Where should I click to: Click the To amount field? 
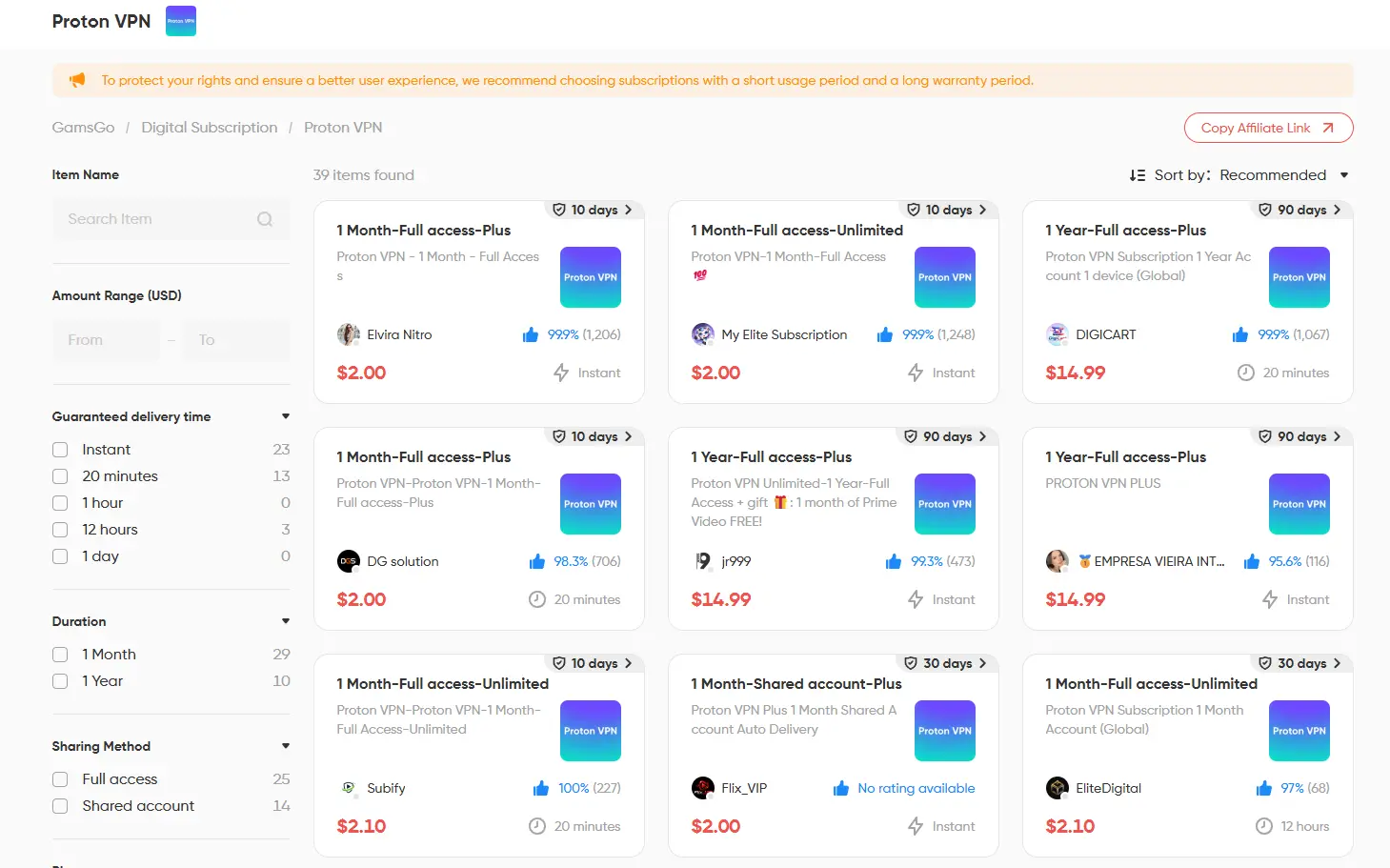(236, 340)
